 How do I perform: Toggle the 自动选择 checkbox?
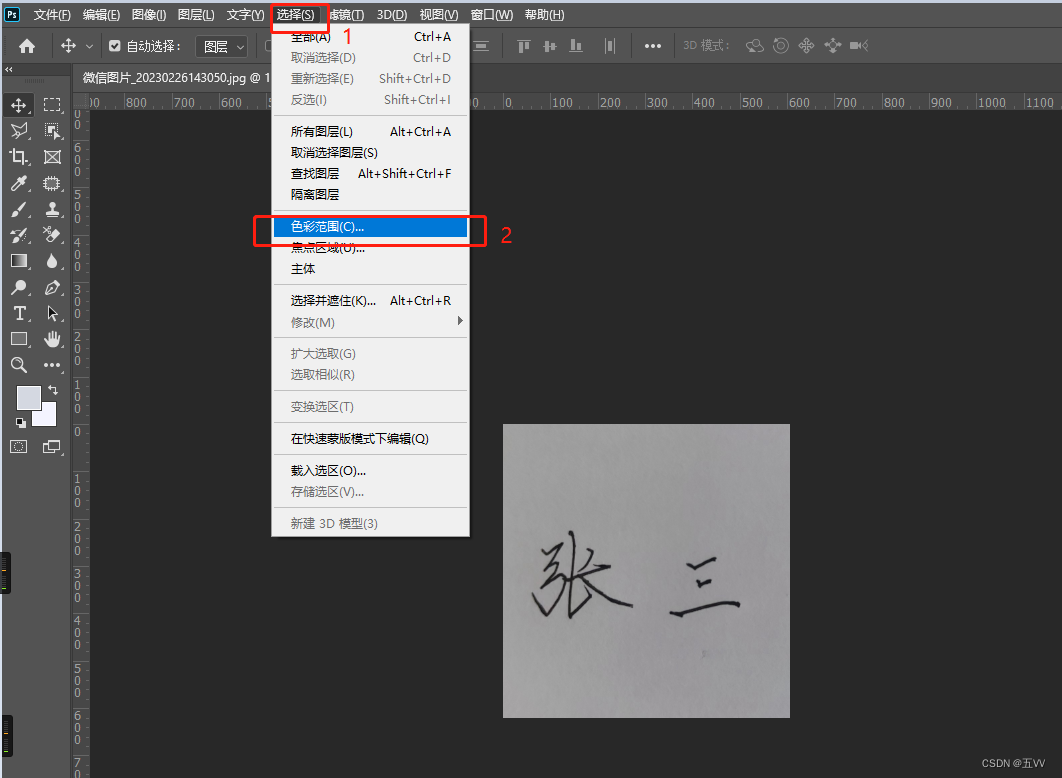coord(114,46)
